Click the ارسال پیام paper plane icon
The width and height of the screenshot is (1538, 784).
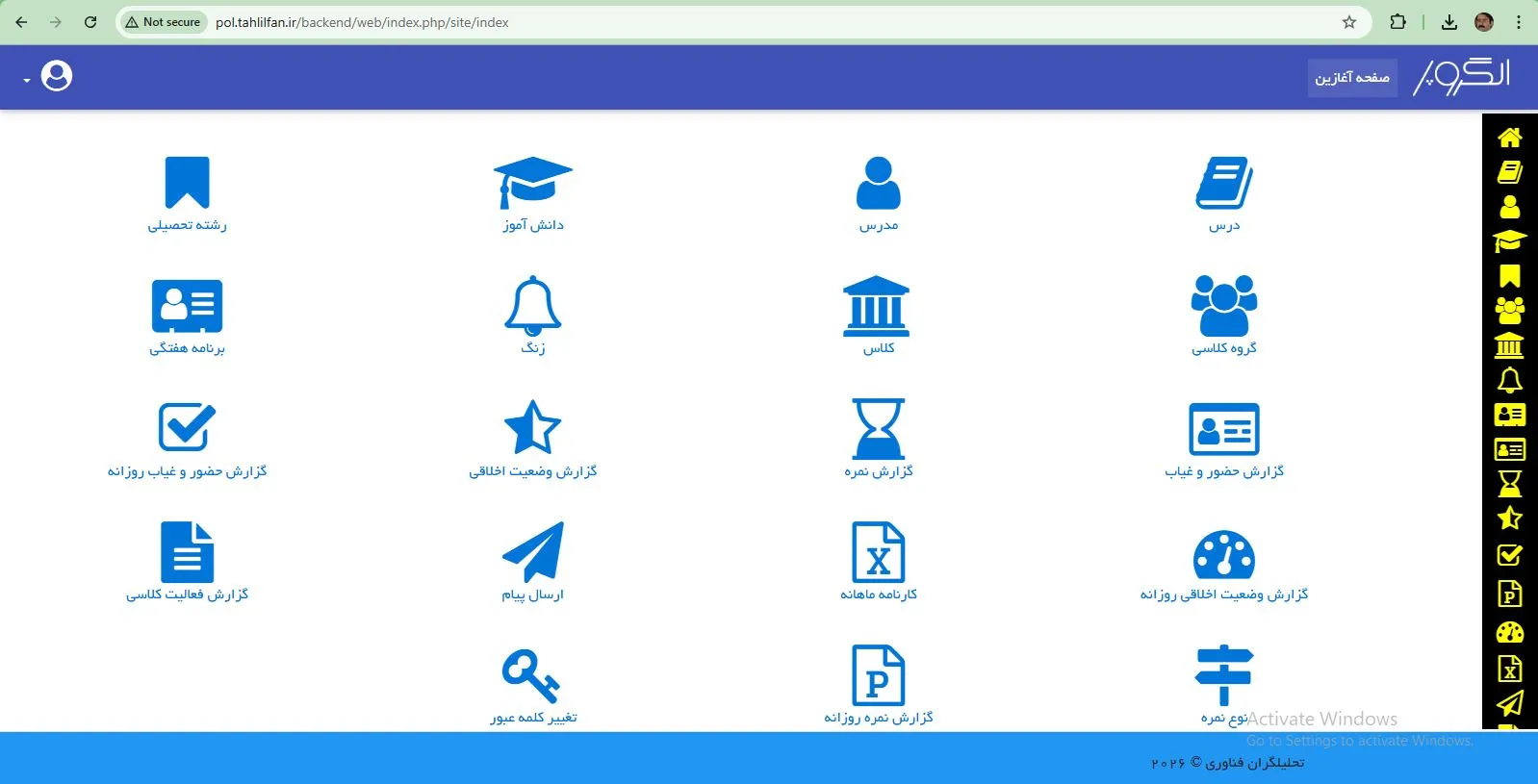[532, 552]
